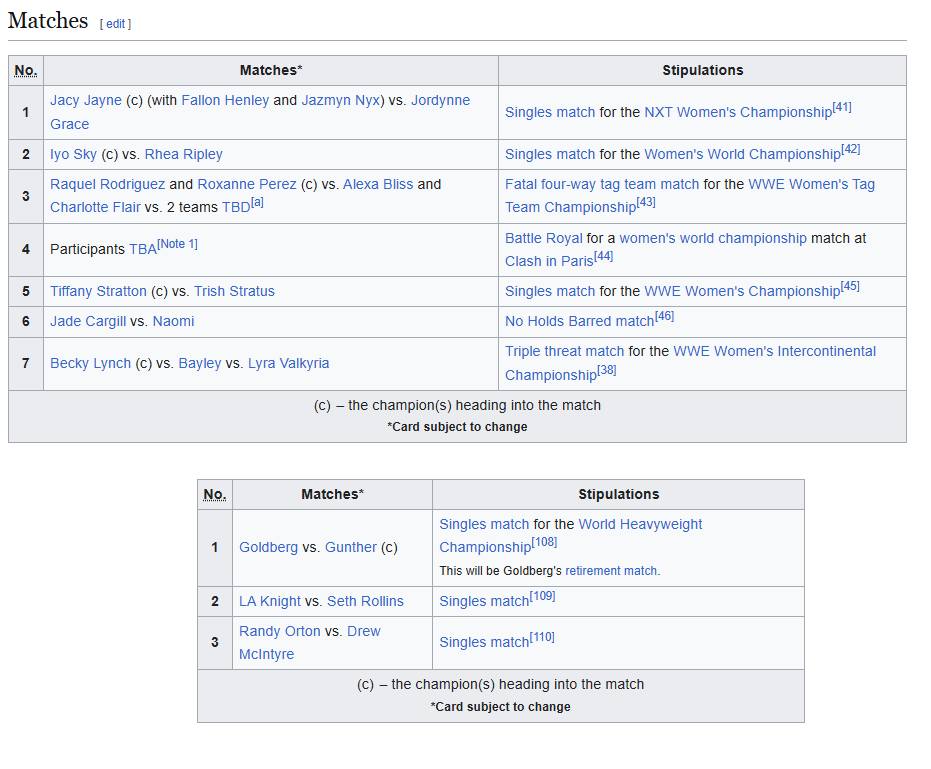Image resolution: width=931 pixels, height=769 pixels.
Task: Open citation reference [44]
Action: pyautogui.click(x=603, y=256)
